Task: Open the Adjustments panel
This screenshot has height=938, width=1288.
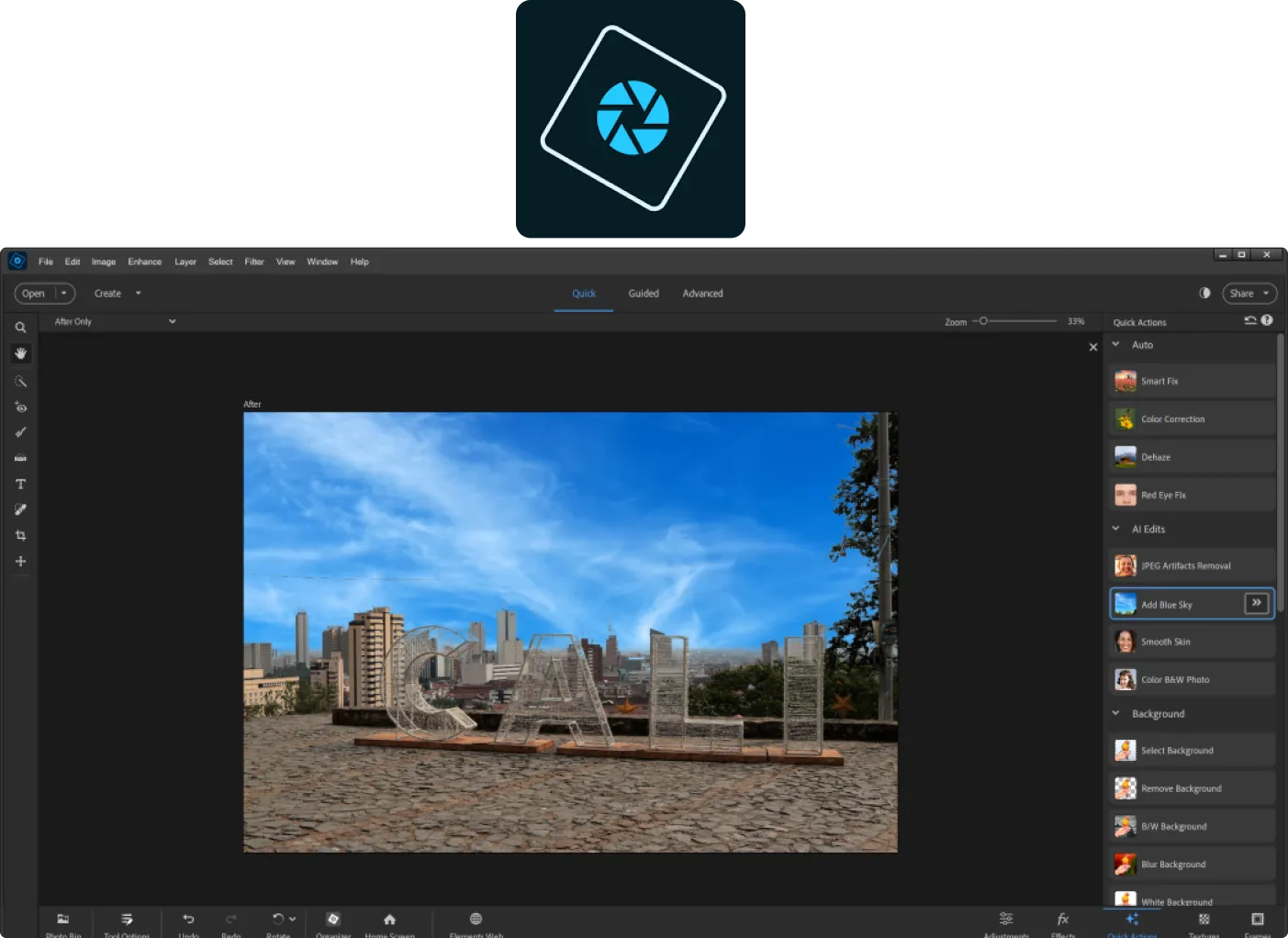Action: point(1006,923)
